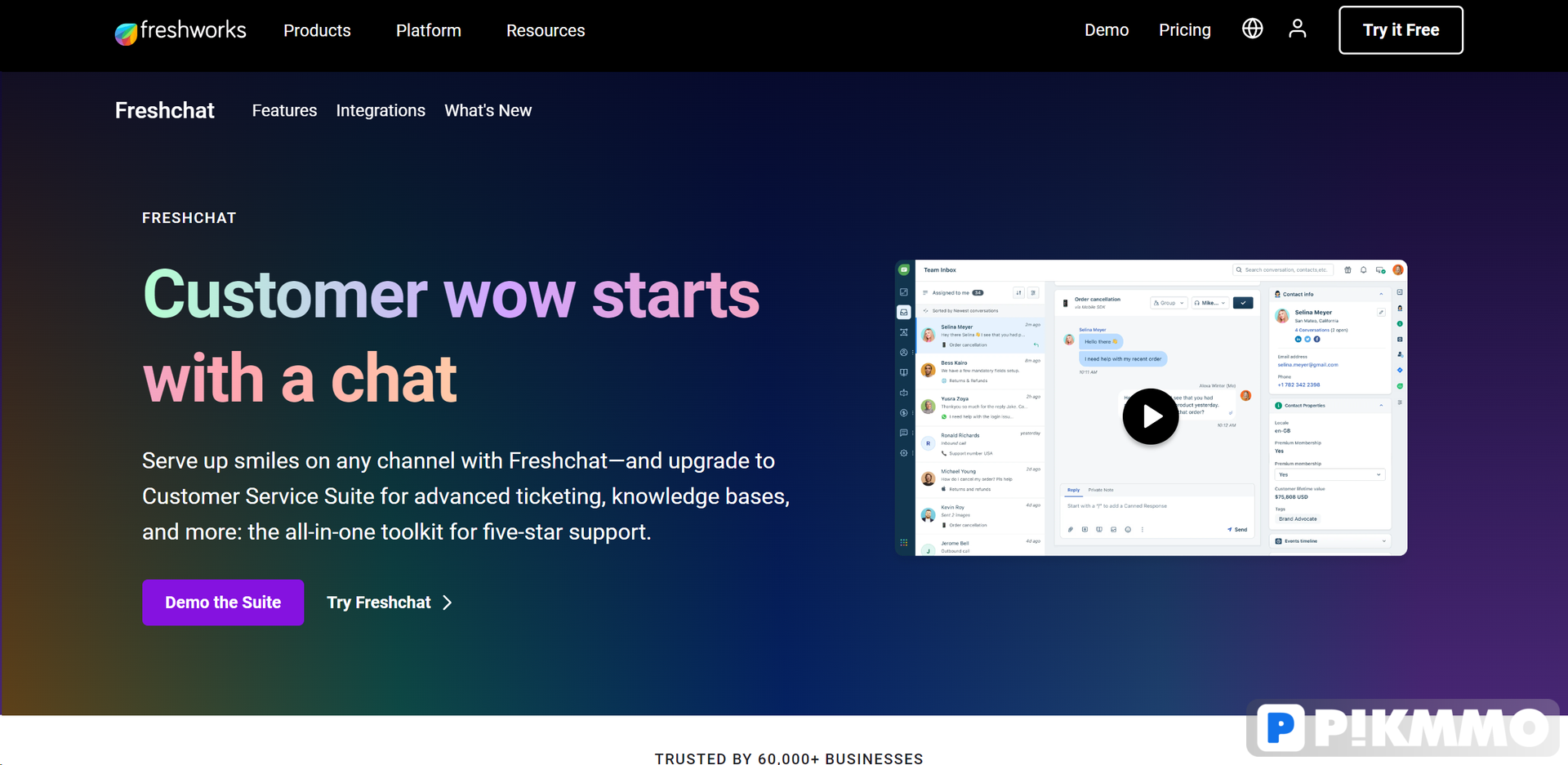Viewport: 1568px width, 765px height.
Task: Click the Try it Free button
Action: point(1401,30)
